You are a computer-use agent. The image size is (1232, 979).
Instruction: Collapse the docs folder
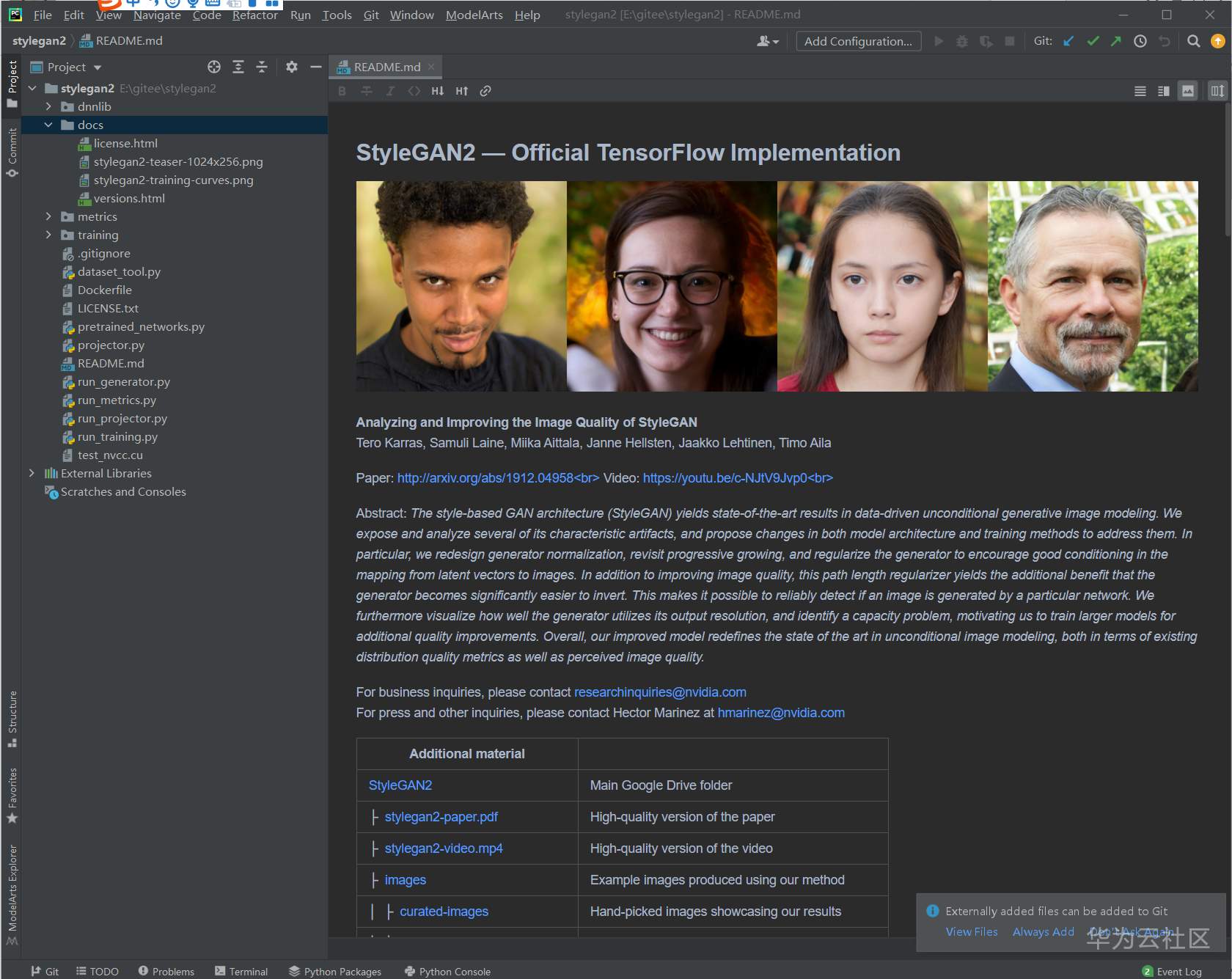(x=48, y=125)
